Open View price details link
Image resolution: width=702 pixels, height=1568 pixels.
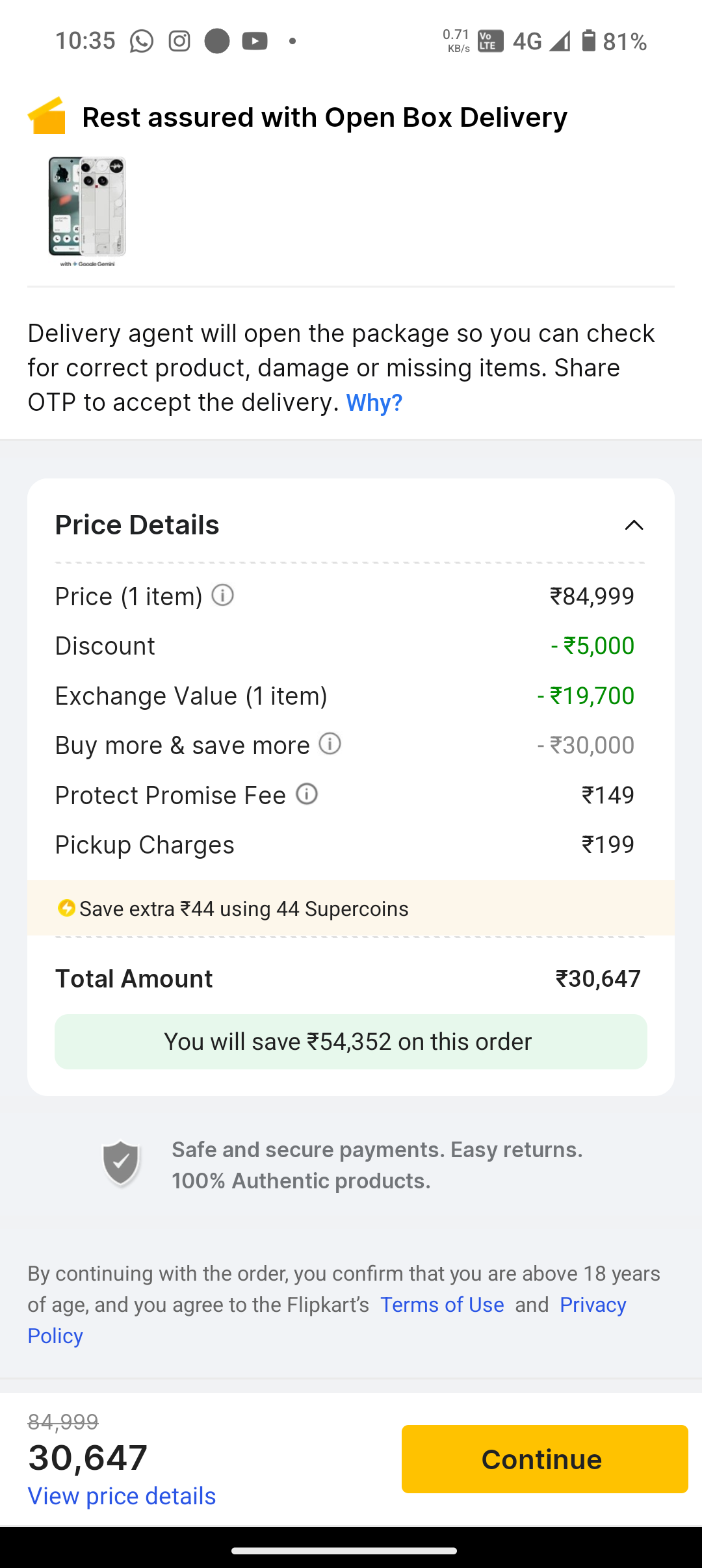click(x=122, y=1496)
